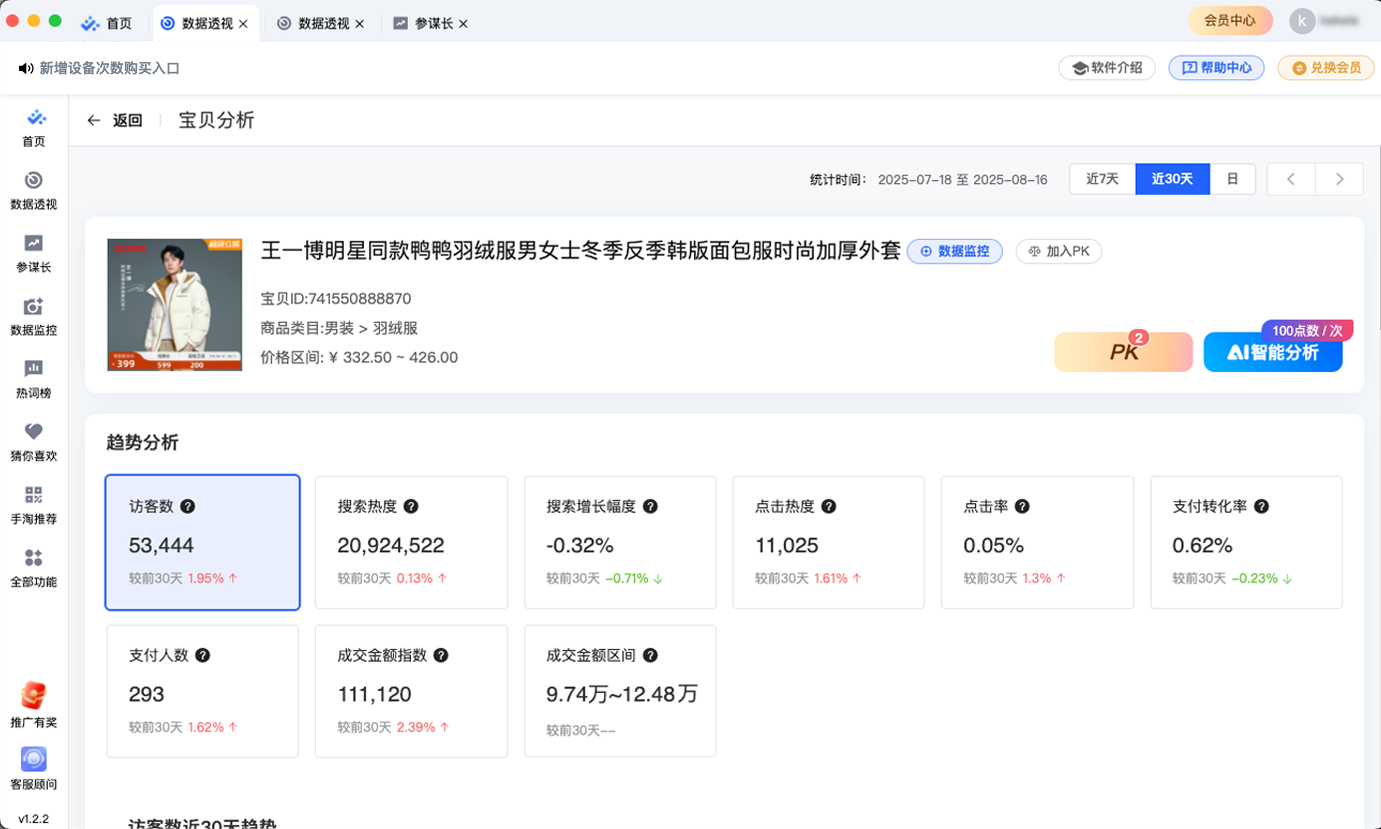Open 全部功能 in the left sidebar
This screenshot has width=1381, height=829.
pyautogui.click(x=33, y=567)
